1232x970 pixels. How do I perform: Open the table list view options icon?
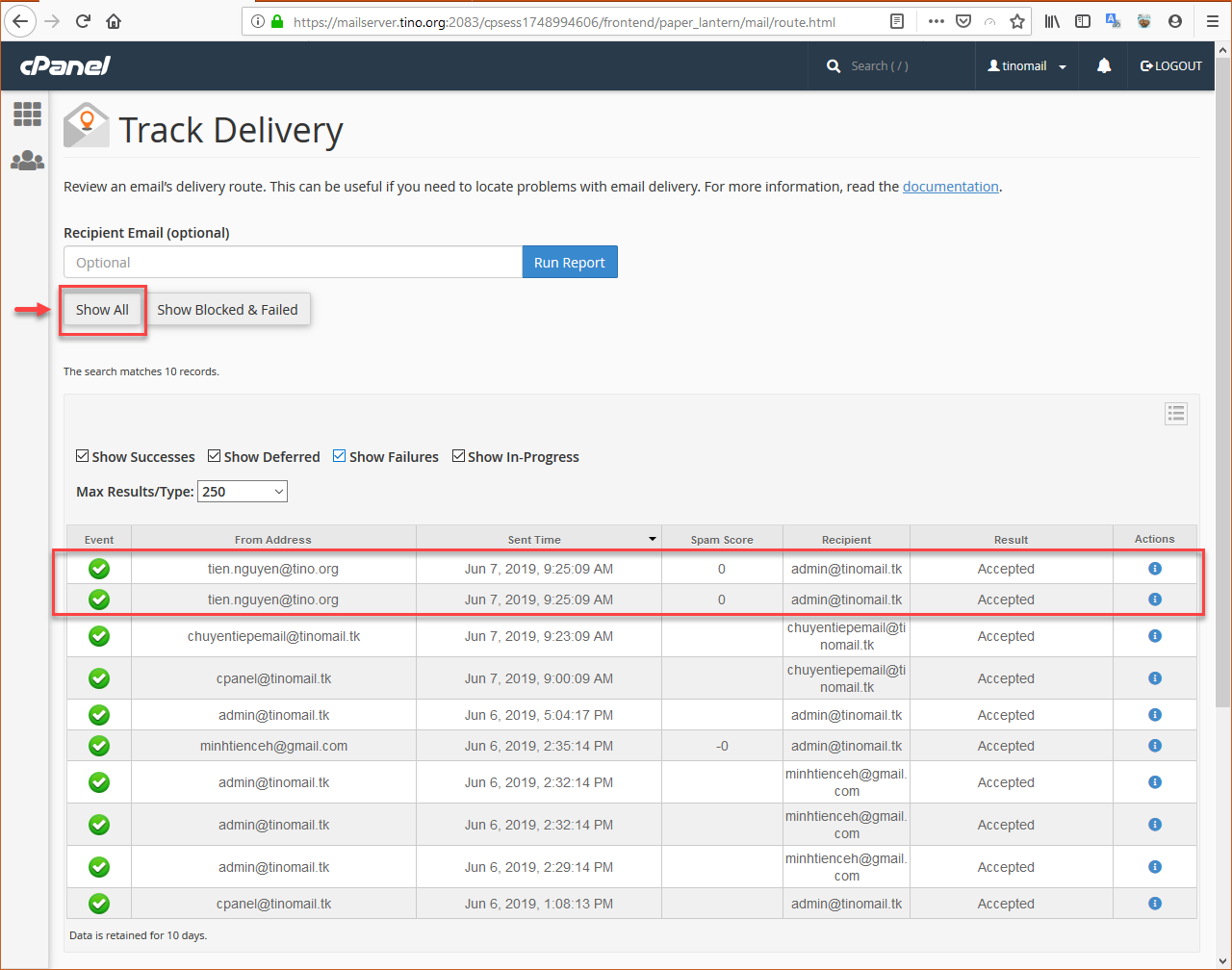[x=1176, y=414]
